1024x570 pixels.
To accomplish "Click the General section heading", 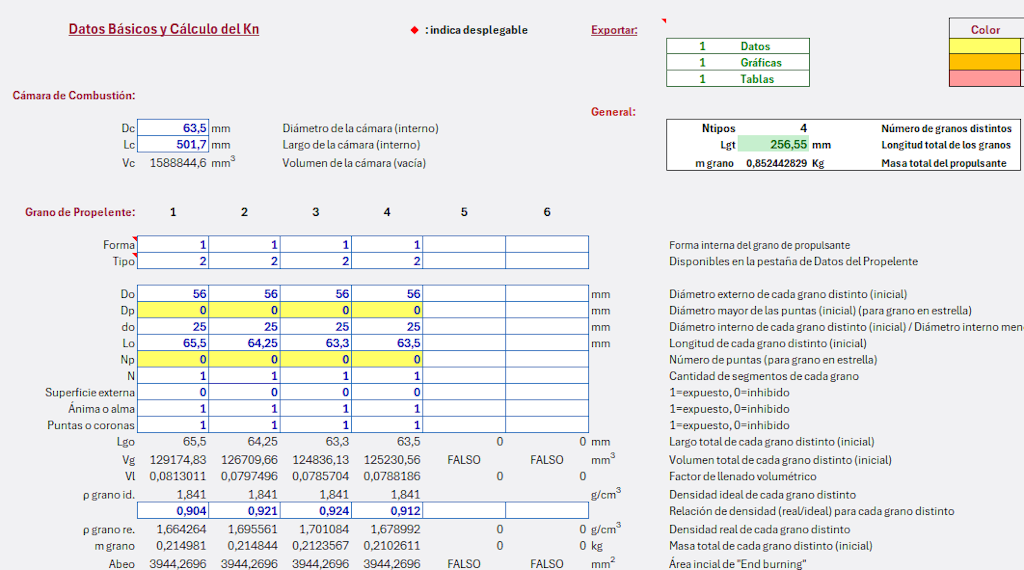I will coord(613,112).
